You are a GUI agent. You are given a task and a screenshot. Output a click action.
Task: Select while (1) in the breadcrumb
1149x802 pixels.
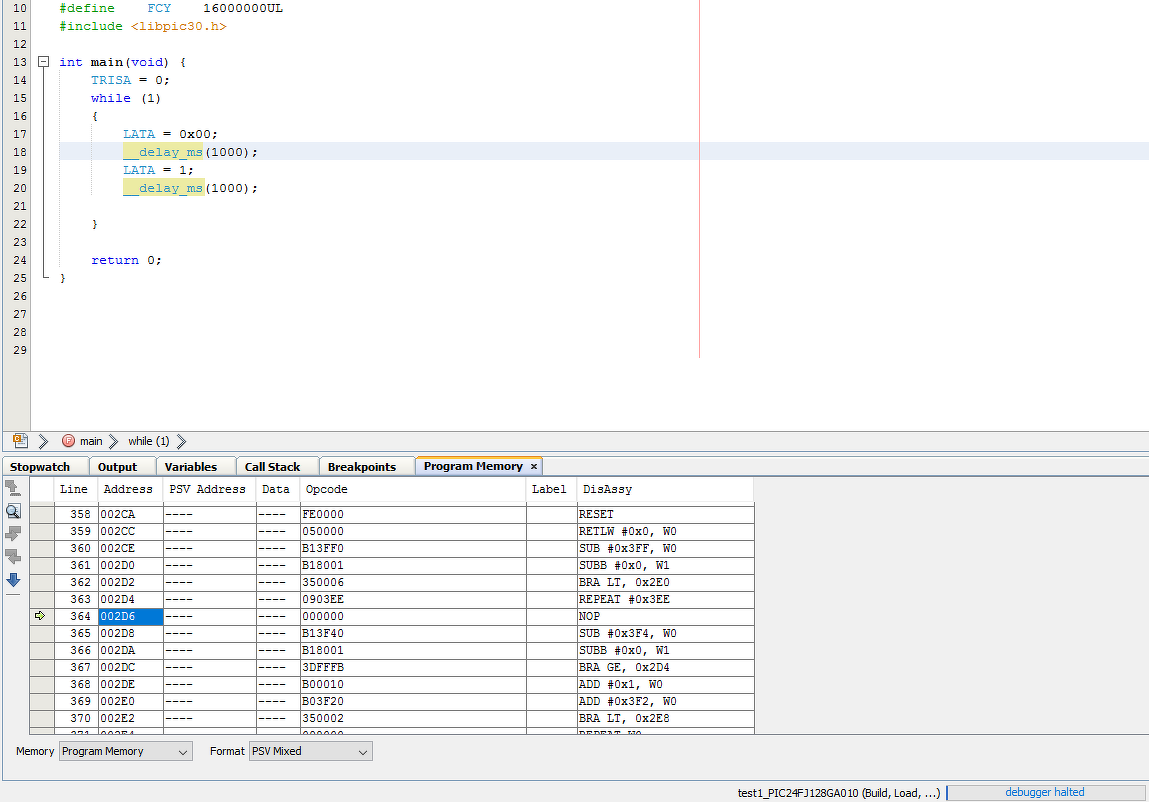coord(149,441)
